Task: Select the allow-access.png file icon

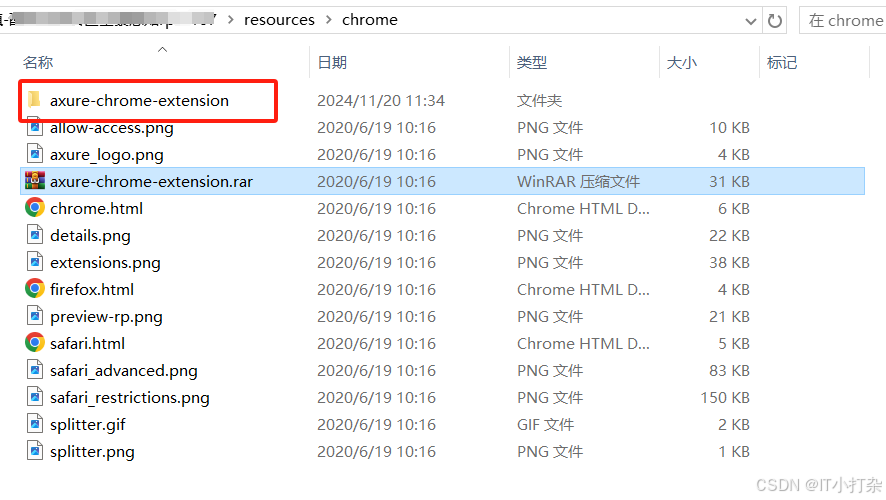Action: 35,128
